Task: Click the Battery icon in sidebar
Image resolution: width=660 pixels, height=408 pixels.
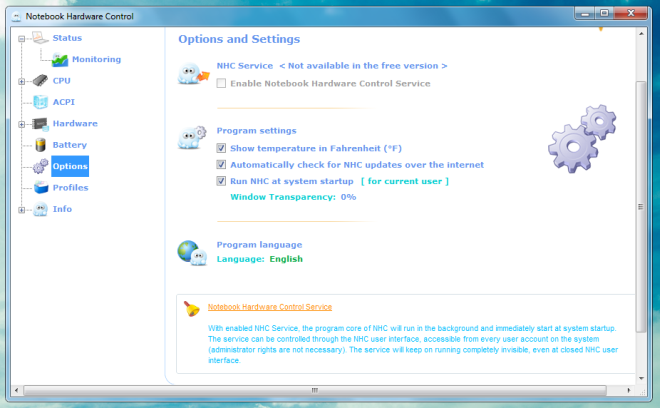Action: coord(40,145)
